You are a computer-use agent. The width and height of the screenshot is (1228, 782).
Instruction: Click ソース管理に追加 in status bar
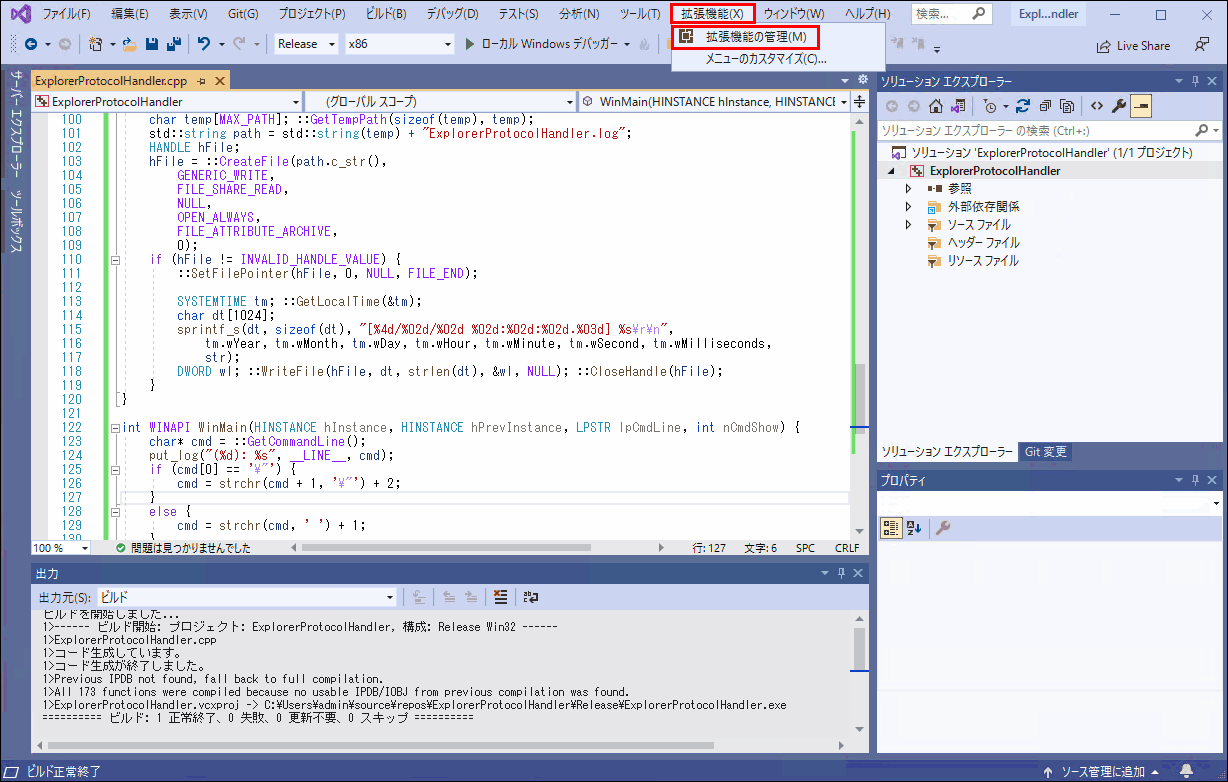pos(1102,772)
